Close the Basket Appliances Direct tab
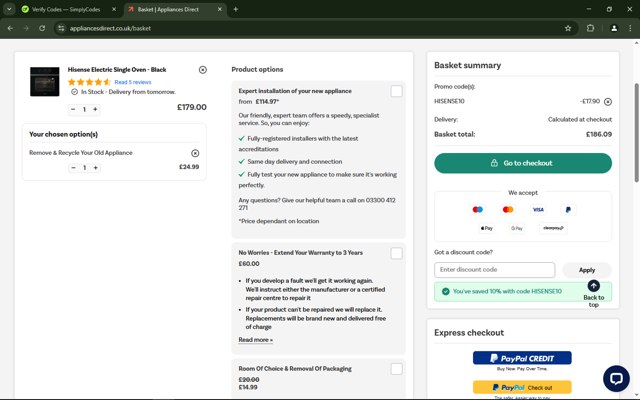Screen dimensions: 640x400 click(x=220, y=9)
